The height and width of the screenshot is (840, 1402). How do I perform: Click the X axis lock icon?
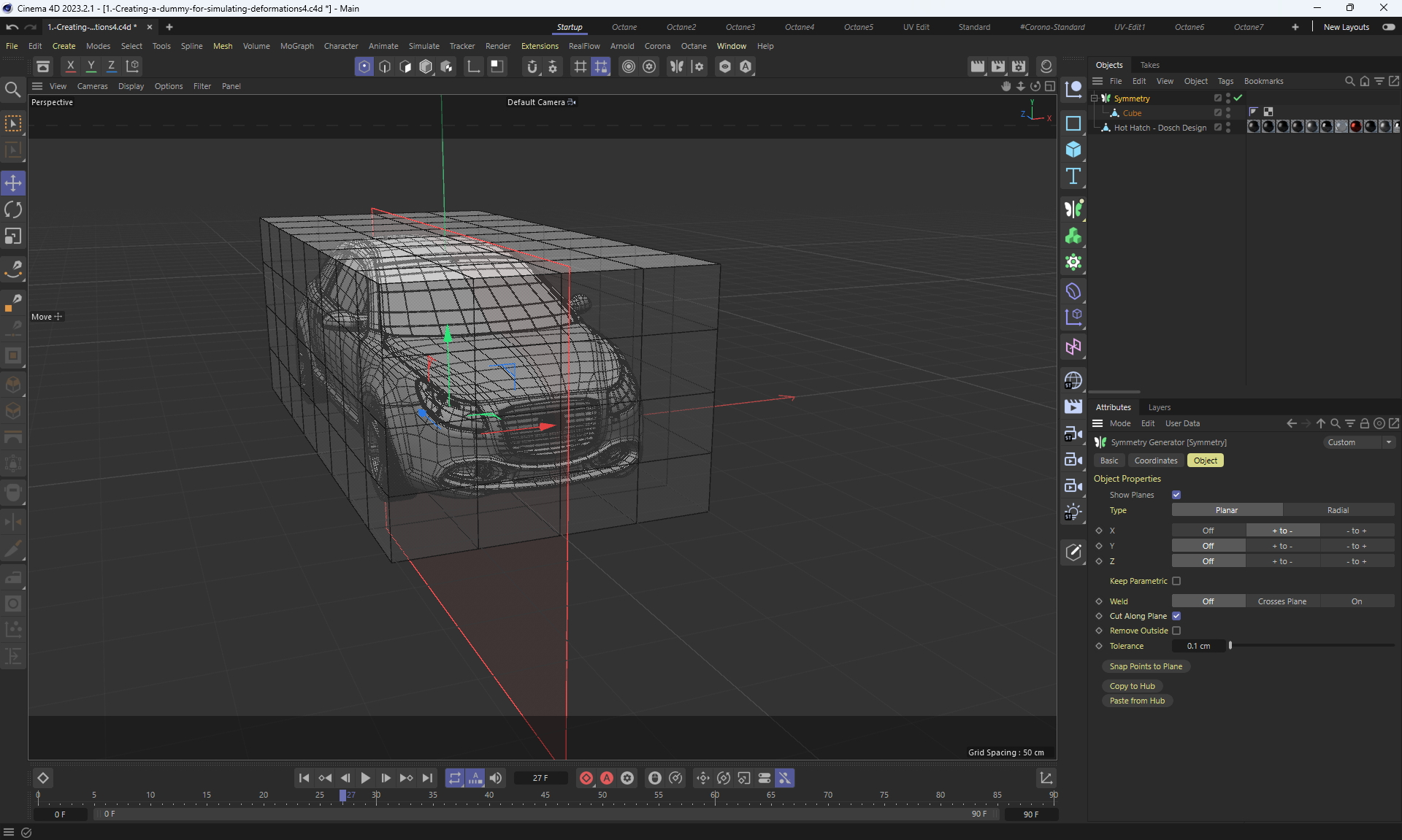[x=70, y=66]
